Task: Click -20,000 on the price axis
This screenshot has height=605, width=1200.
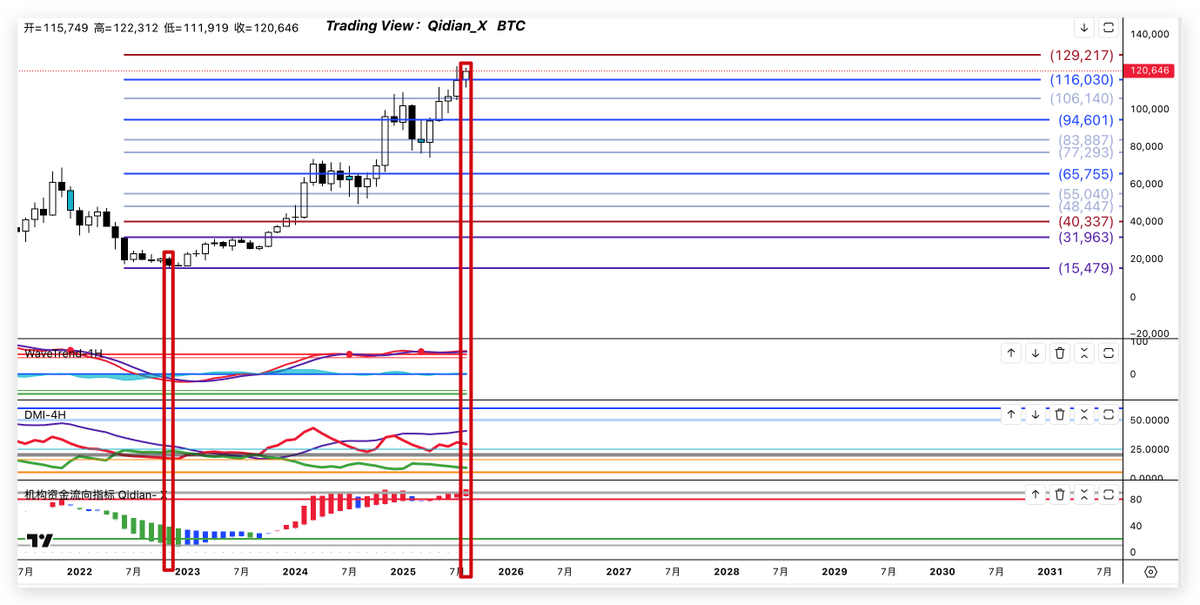Action: click(x=1149, y=334)
